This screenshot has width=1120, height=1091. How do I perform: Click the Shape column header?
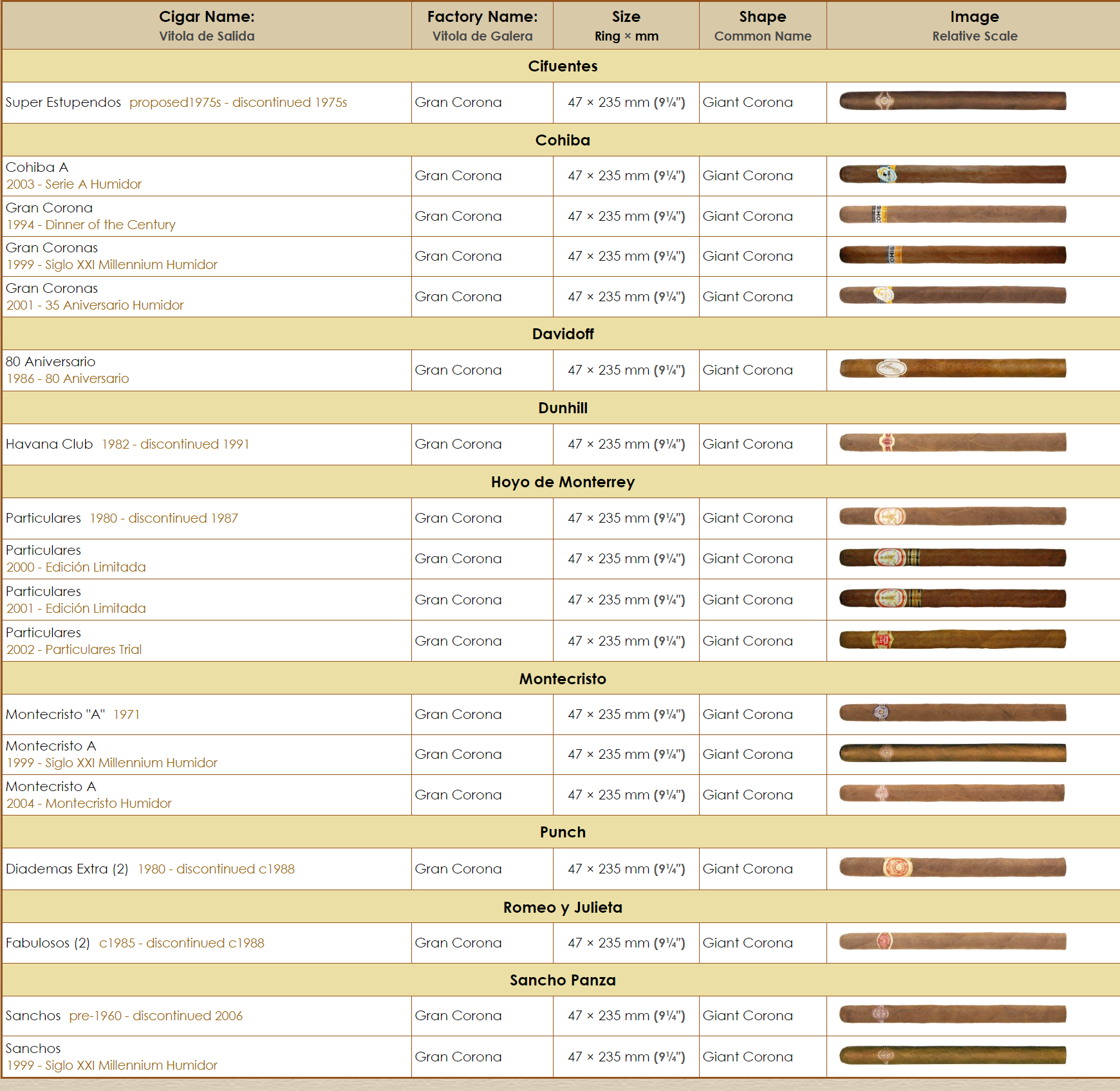(x=763, y=26)
